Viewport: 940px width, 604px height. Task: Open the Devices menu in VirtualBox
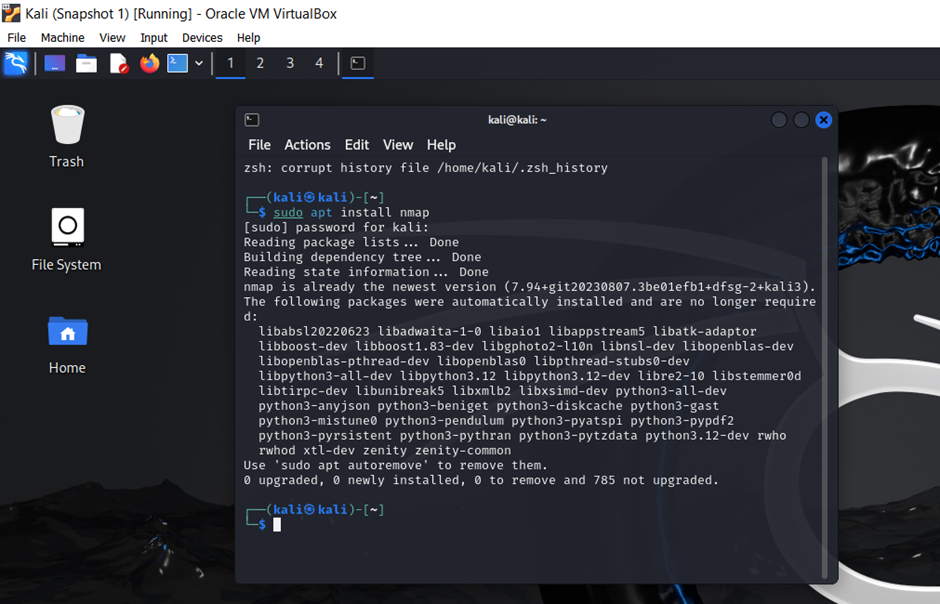point(202,37)
